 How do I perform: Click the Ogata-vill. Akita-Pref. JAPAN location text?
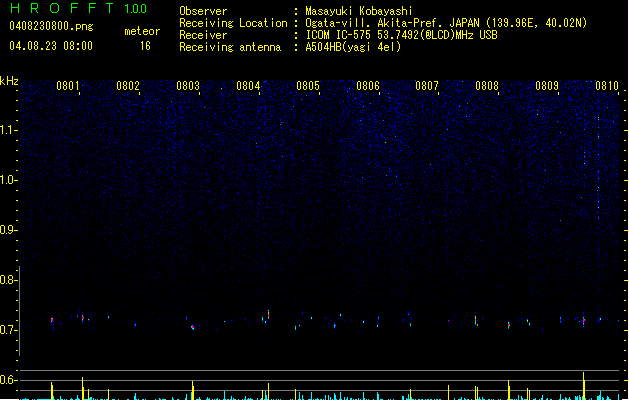pos(446,23)
